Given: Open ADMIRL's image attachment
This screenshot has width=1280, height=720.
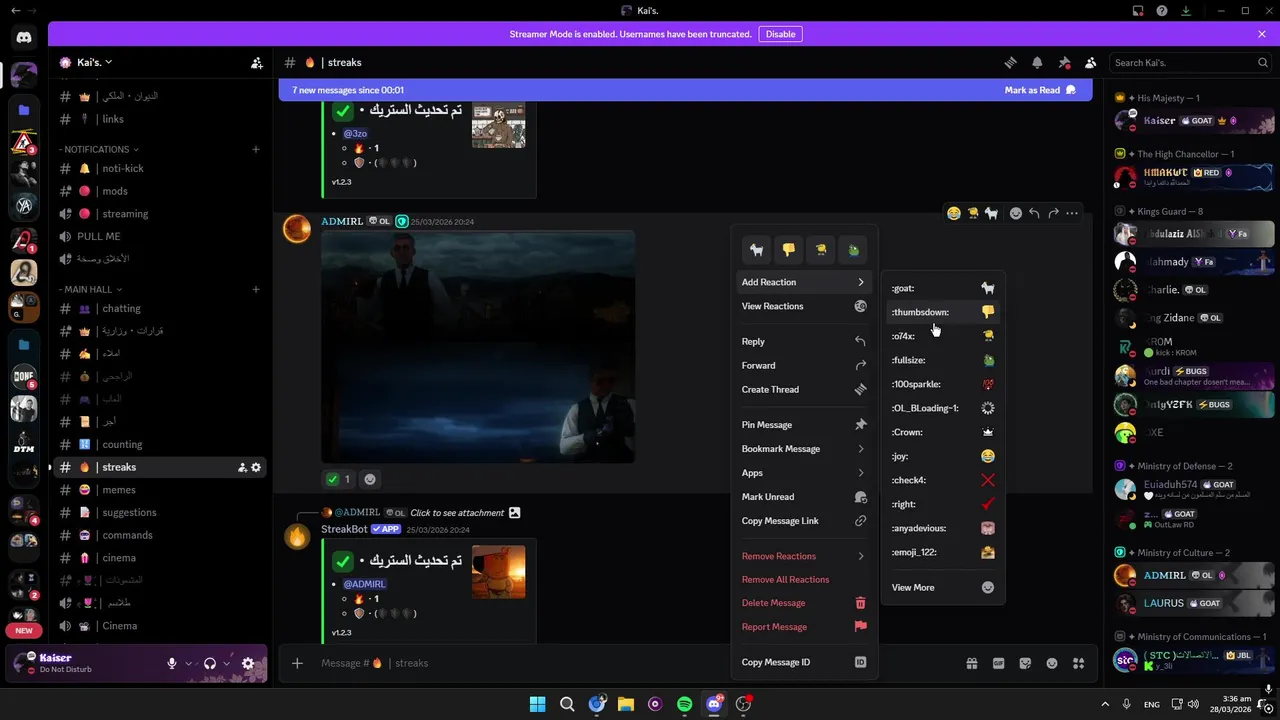Looking at the screenshot, I should click(478, 347).
